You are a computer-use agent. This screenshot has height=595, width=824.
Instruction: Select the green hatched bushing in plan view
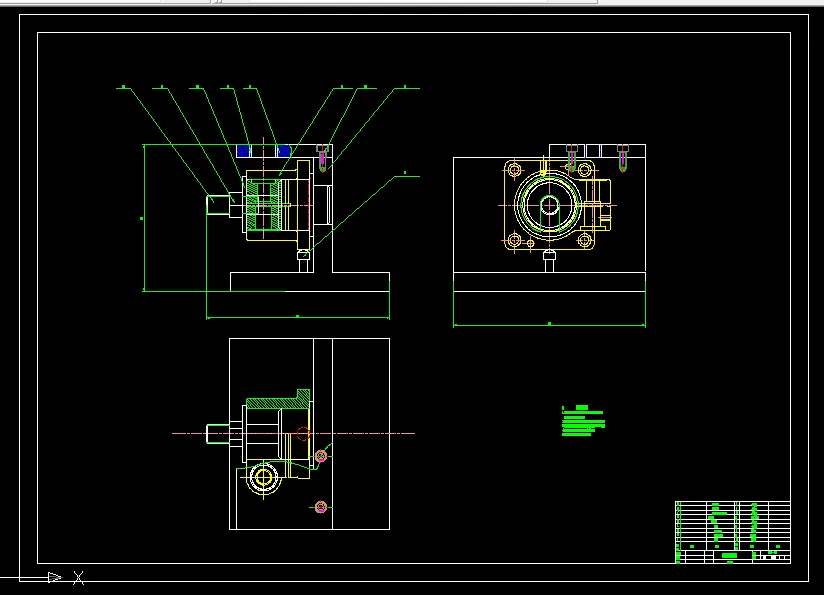[x=278, y=400]
